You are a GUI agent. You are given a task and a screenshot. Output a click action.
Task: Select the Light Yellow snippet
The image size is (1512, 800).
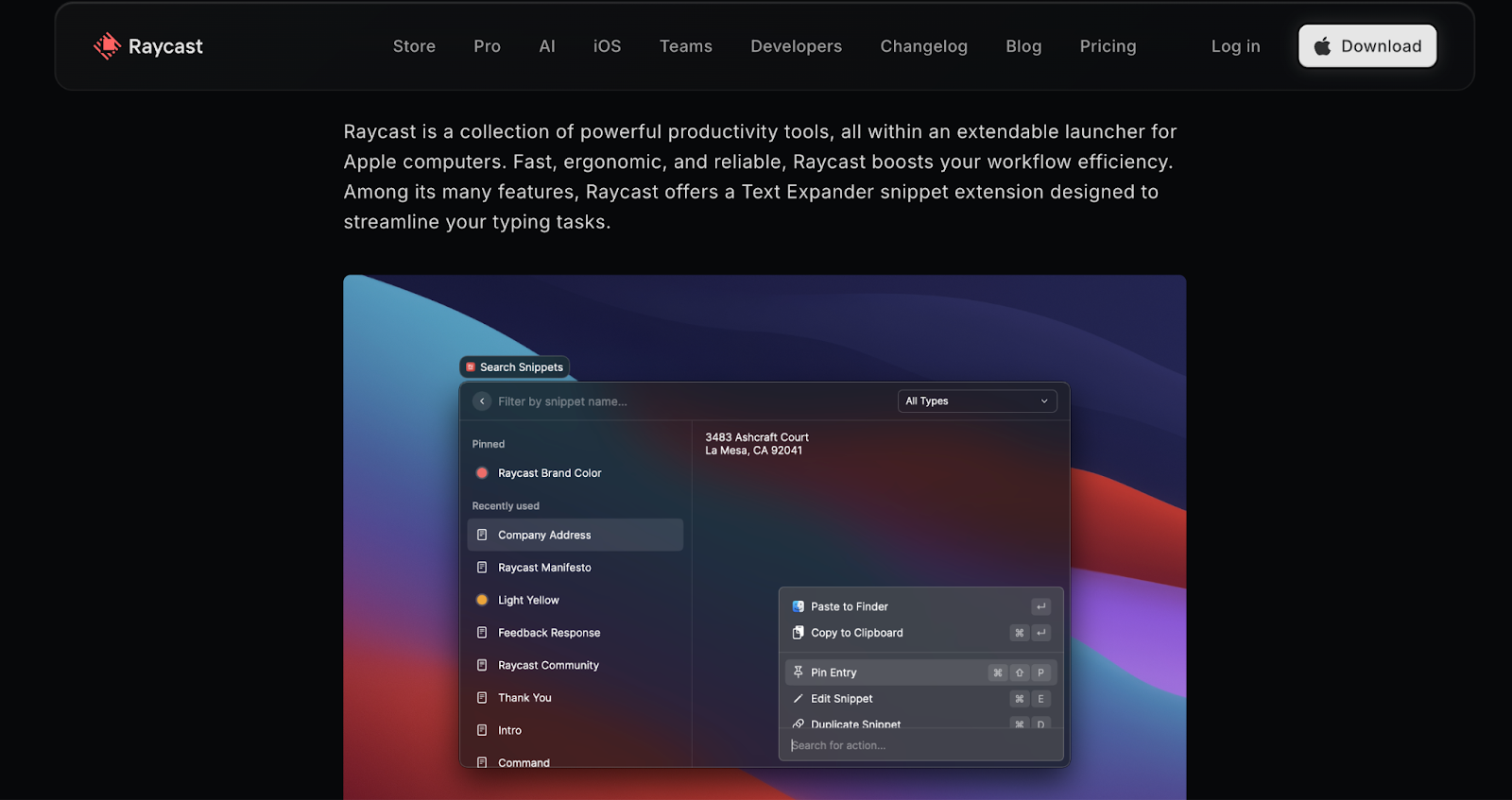[x=575, y=600]
